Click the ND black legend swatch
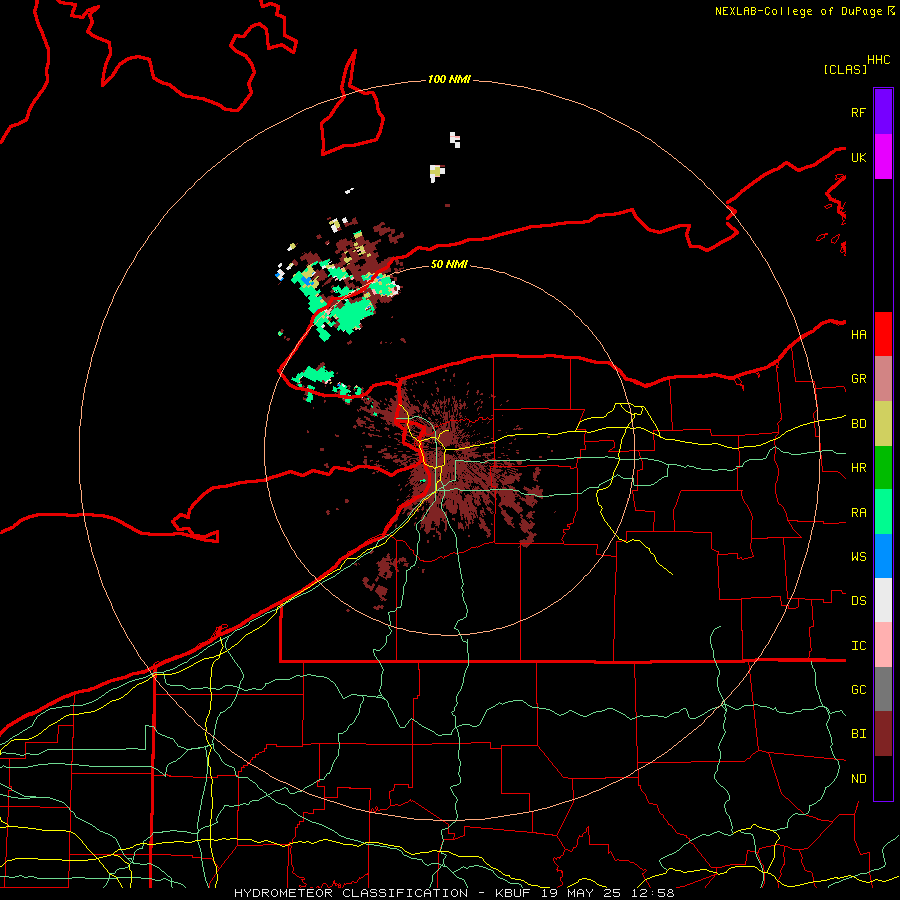900x900 pixels. click(883, 778)
